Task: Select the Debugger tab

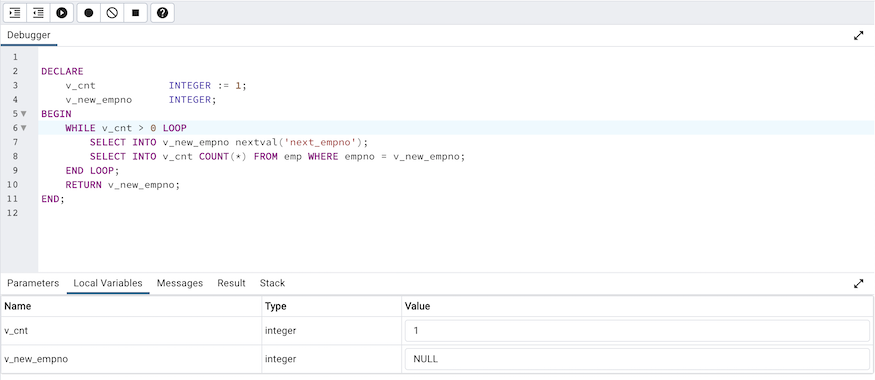Action: 29,35
